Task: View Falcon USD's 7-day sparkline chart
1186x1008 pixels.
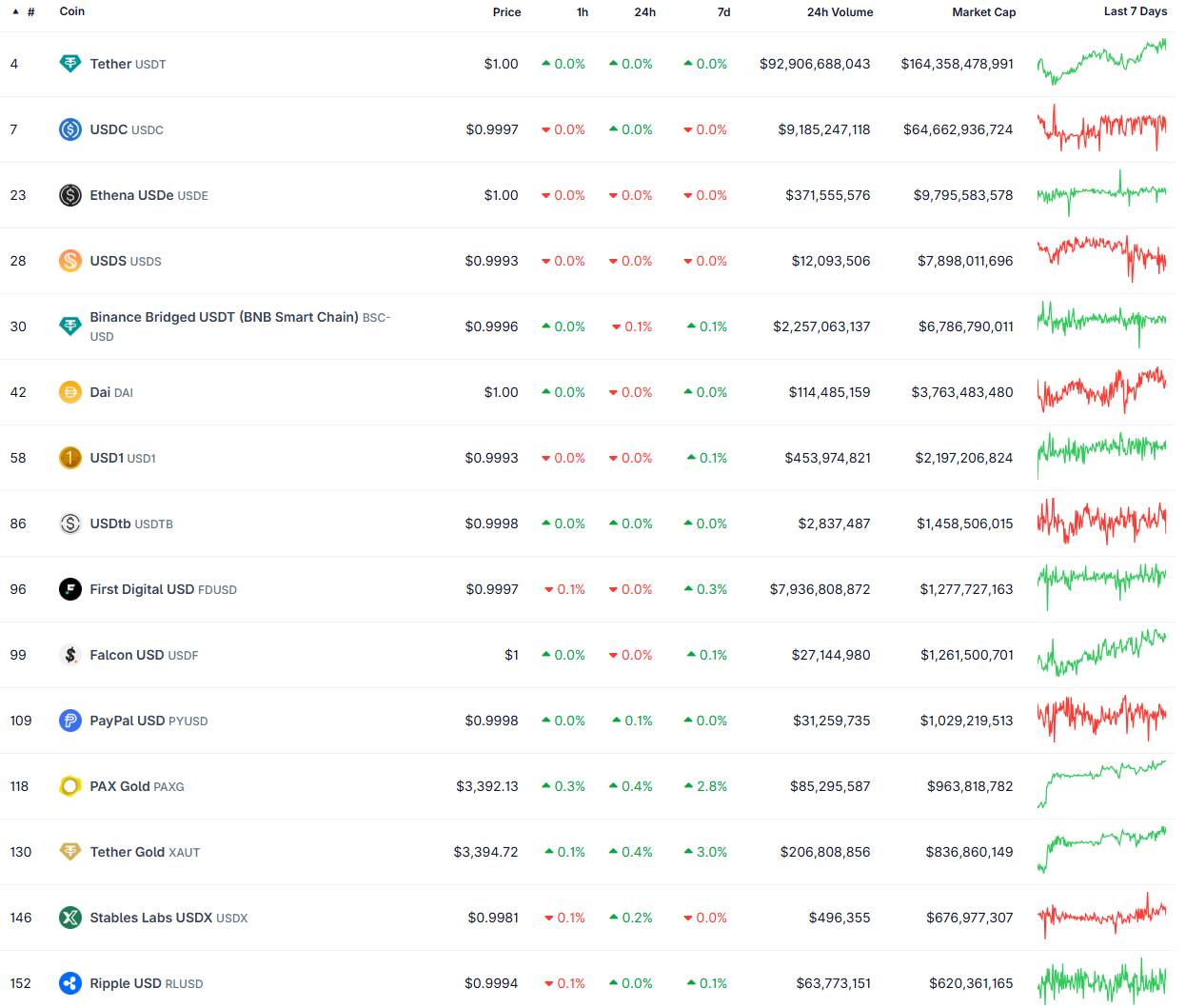Action: pyautogui.click(x=1101, y=654)
